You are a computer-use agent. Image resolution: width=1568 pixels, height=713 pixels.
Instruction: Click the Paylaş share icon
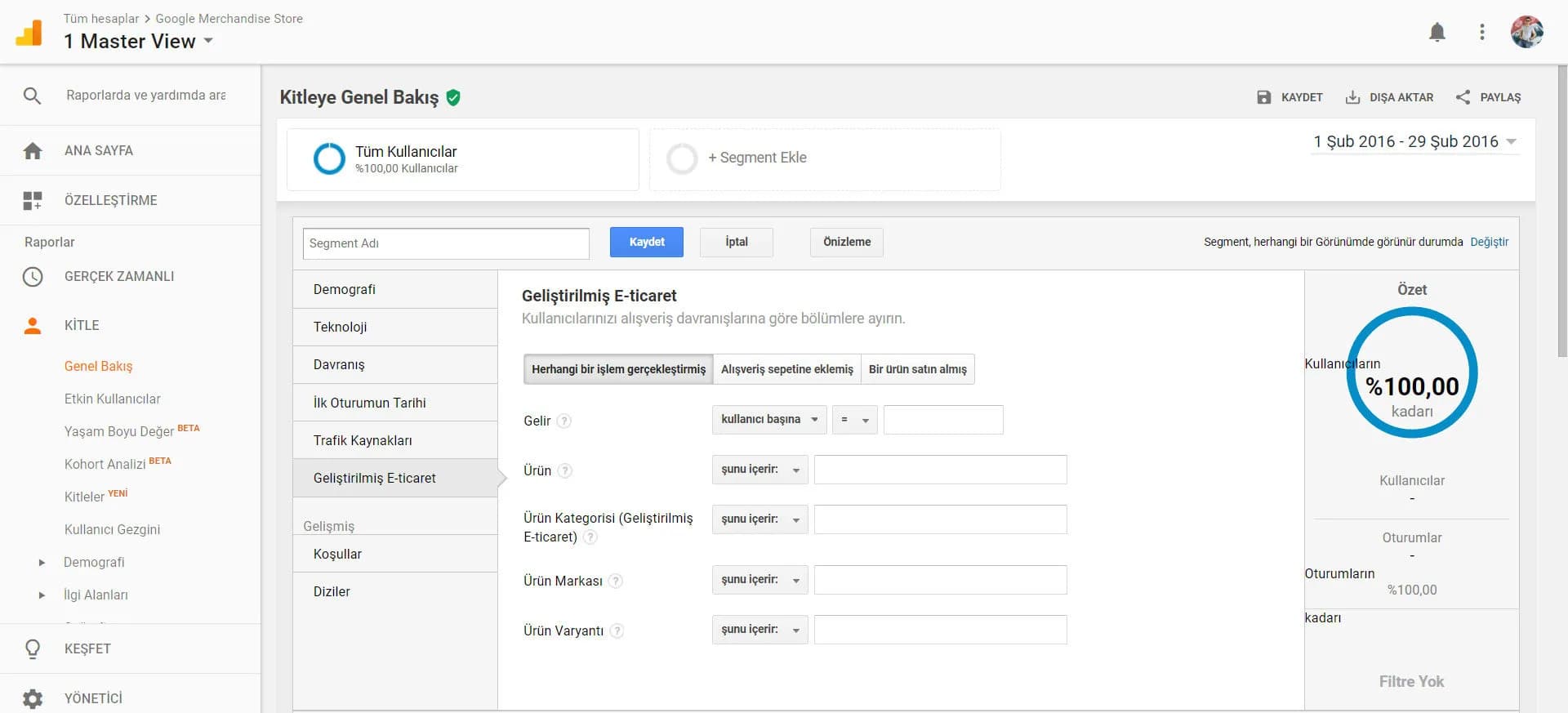[x=1463, y=97]
